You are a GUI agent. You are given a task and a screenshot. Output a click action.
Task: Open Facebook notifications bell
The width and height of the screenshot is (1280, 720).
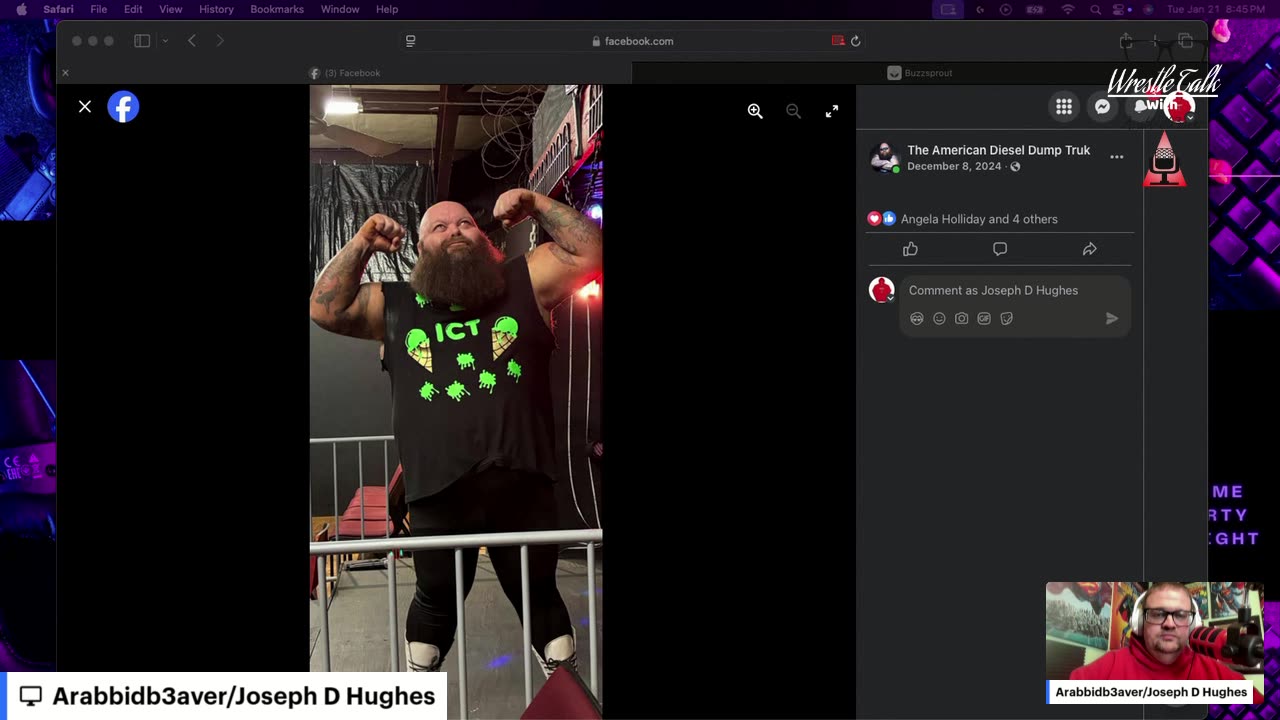[x=1140, y=107]
